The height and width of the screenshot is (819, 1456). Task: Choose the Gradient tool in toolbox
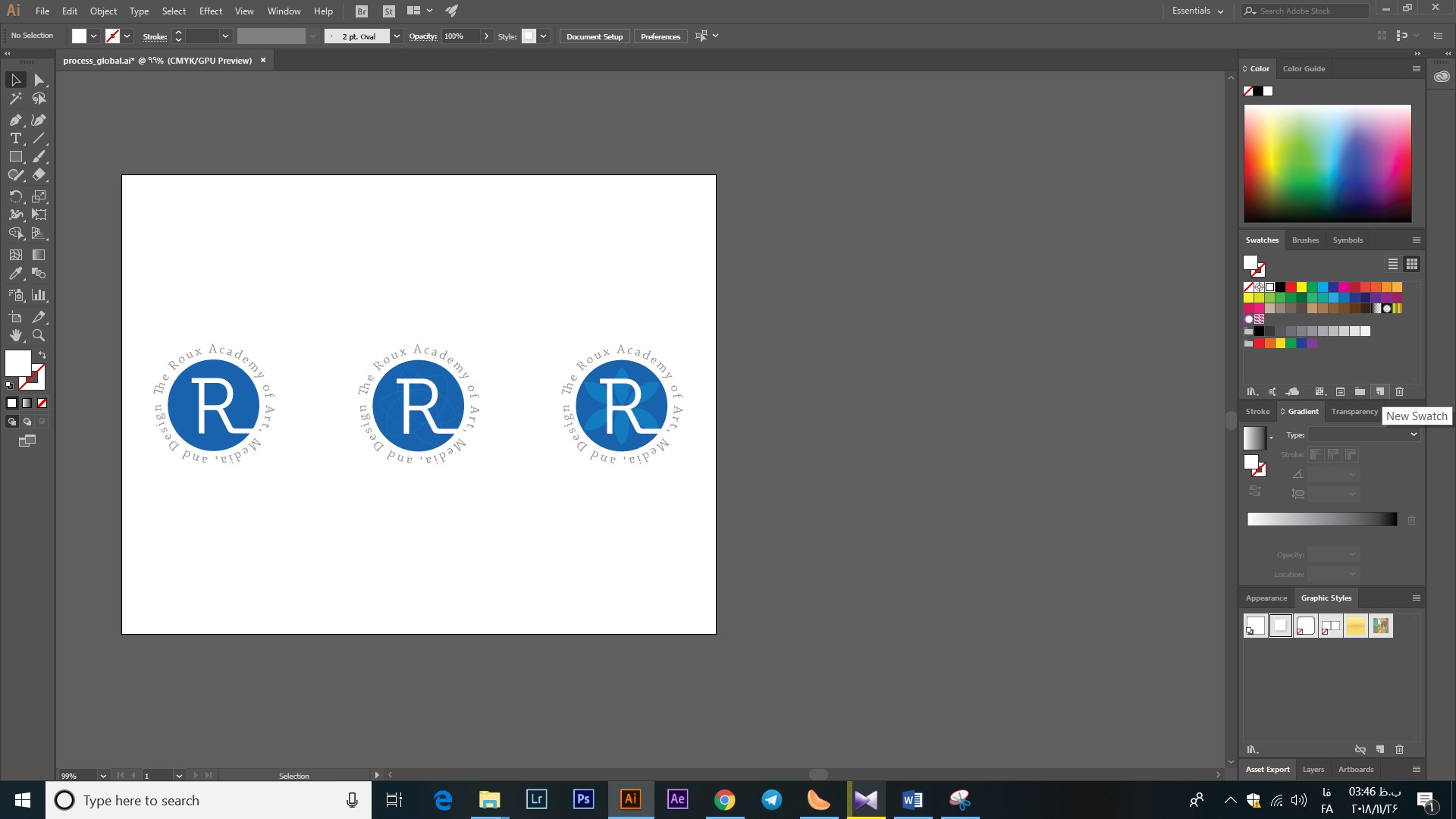[39, 255]
